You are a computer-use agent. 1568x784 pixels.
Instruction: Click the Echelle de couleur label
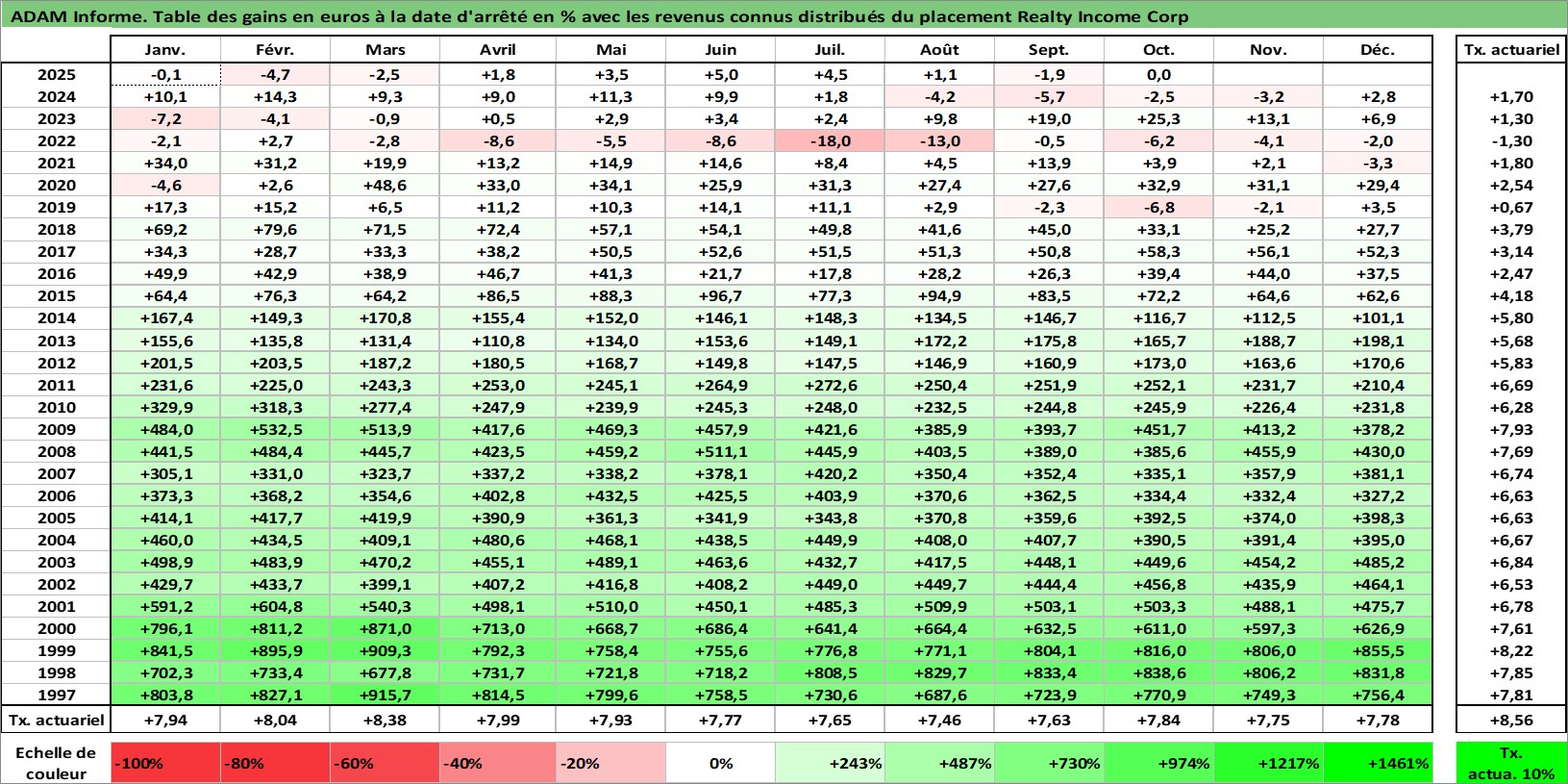pos(56,763)
